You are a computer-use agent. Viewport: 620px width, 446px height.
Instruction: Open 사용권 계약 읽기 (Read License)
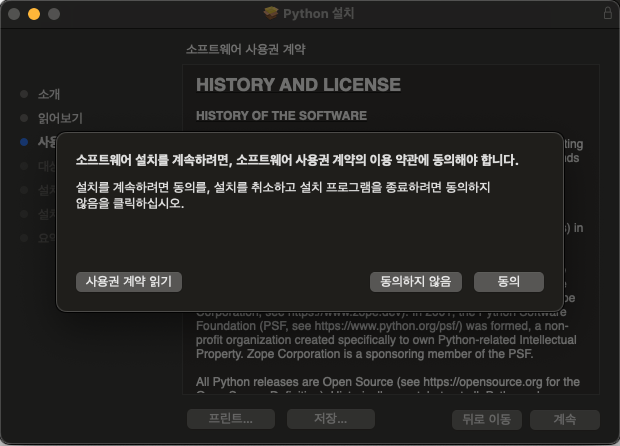129,282
